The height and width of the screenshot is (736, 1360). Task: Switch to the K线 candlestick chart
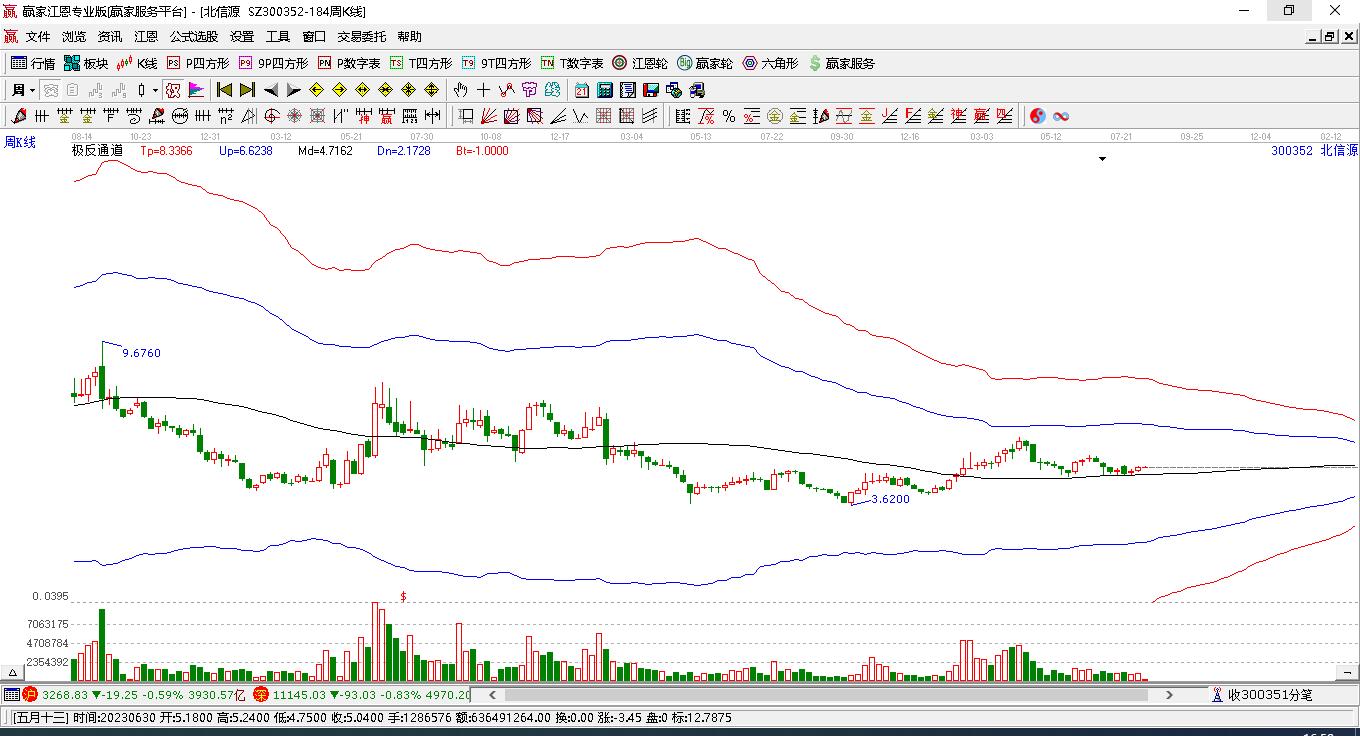tap(137, 63)
